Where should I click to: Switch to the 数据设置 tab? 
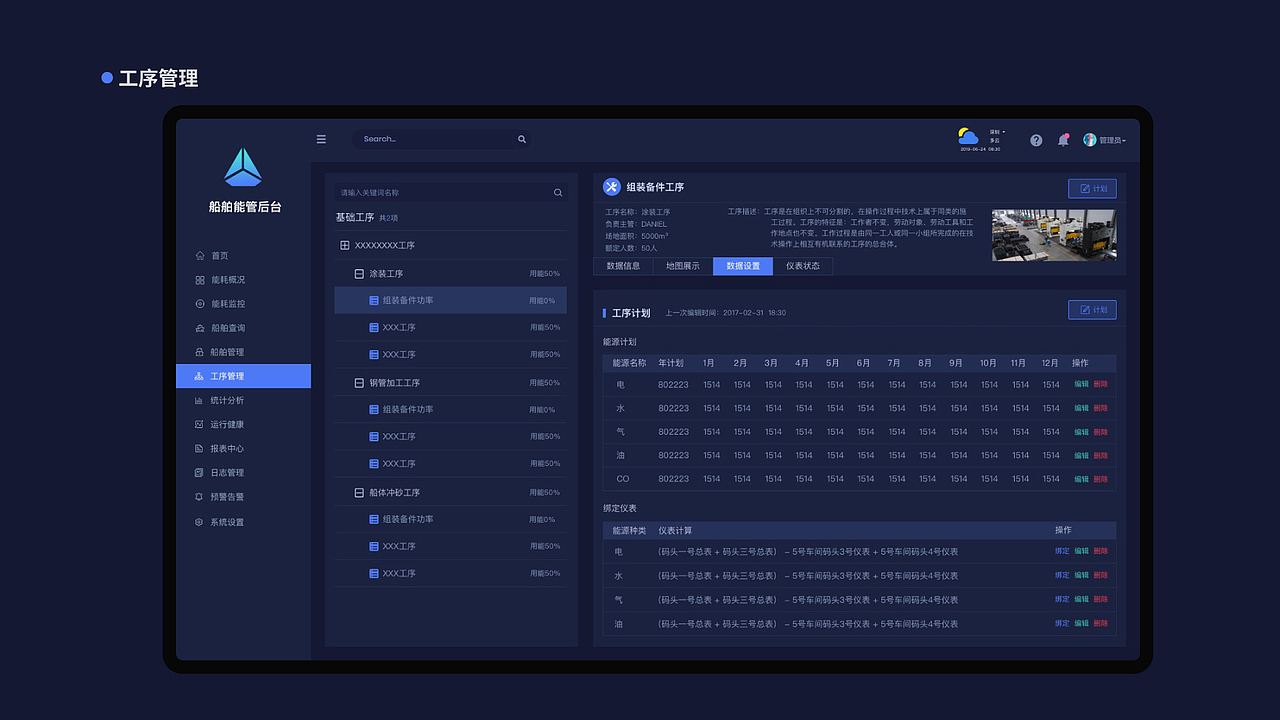pyautogui.click(x=743, y=266)
